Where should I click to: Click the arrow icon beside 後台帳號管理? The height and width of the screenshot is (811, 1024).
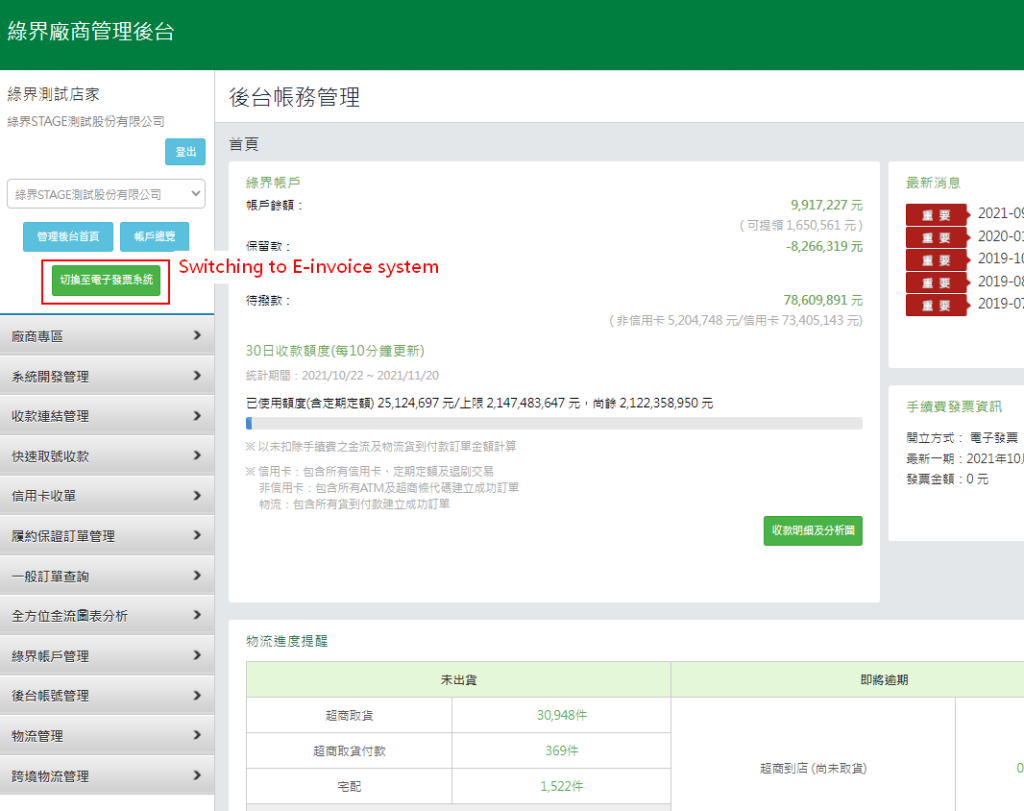point(199,694)
